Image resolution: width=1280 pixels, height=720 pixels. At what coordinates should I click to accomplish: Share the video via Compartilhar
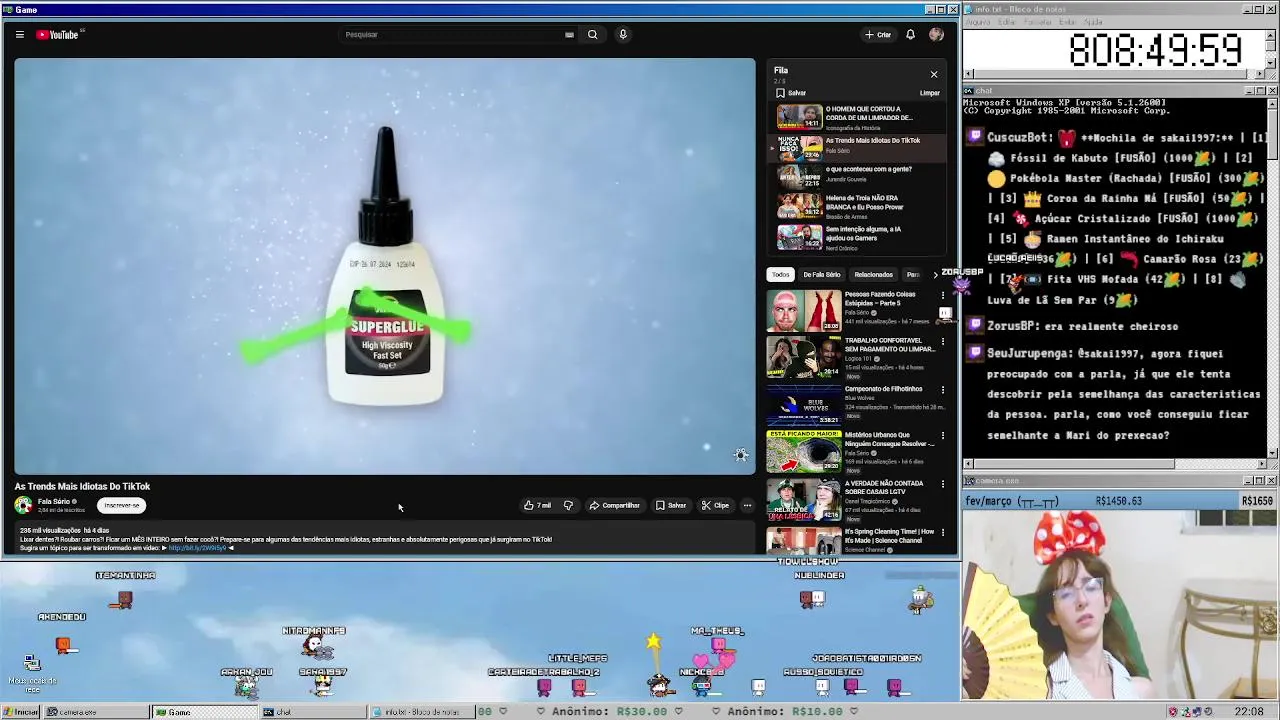(x=614, y=505)
